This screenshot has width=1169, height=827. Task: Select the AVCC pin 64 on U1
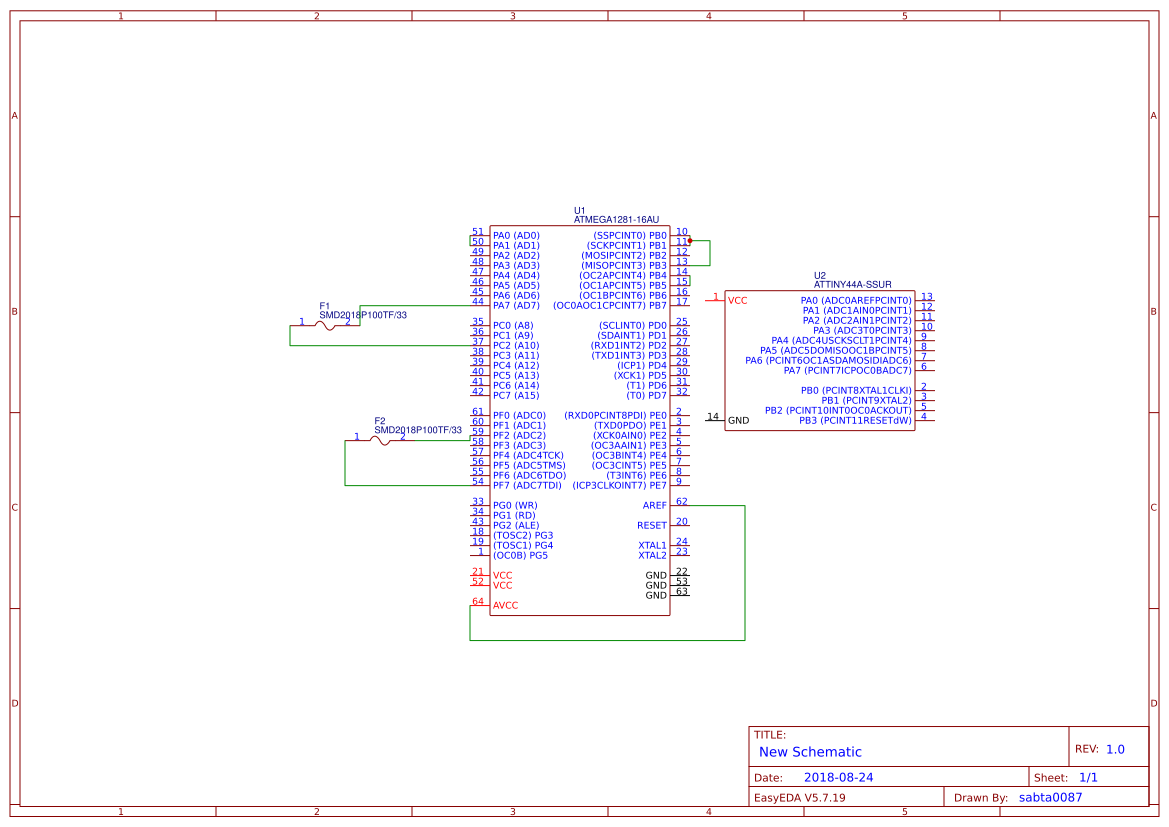pos(503,604)
